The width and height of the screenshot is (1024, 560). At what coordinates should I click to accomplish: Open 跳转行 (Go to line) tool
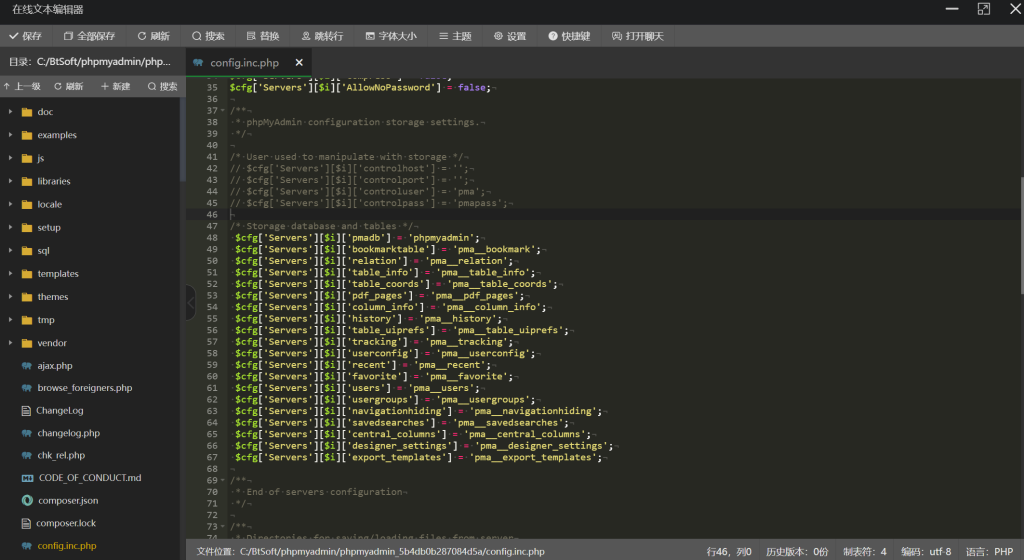coord(322,36)
